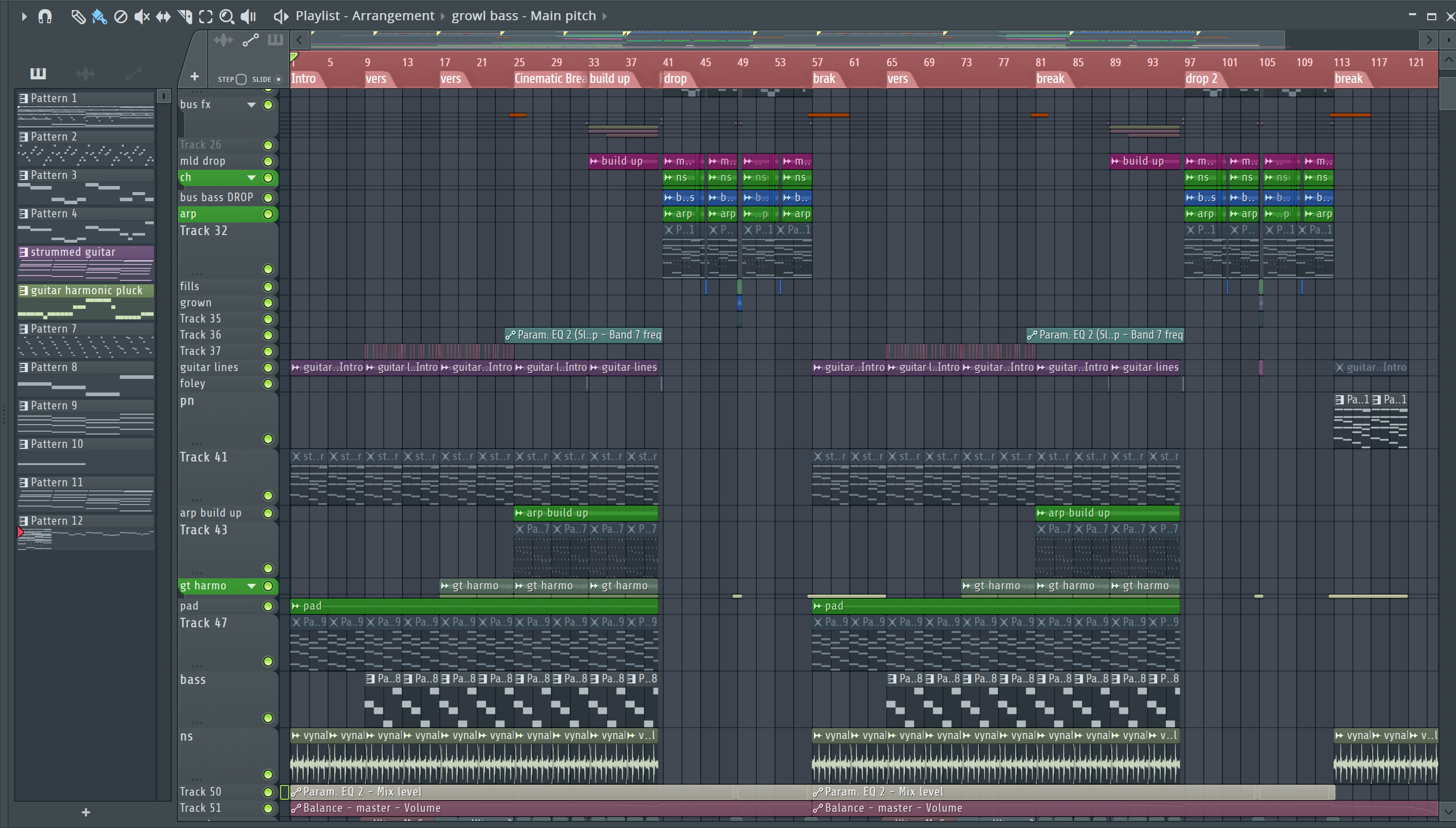Select the Playback speaker tool
Screen dimensions: 1456x828
pyautogui.click(x=249, y=17)
